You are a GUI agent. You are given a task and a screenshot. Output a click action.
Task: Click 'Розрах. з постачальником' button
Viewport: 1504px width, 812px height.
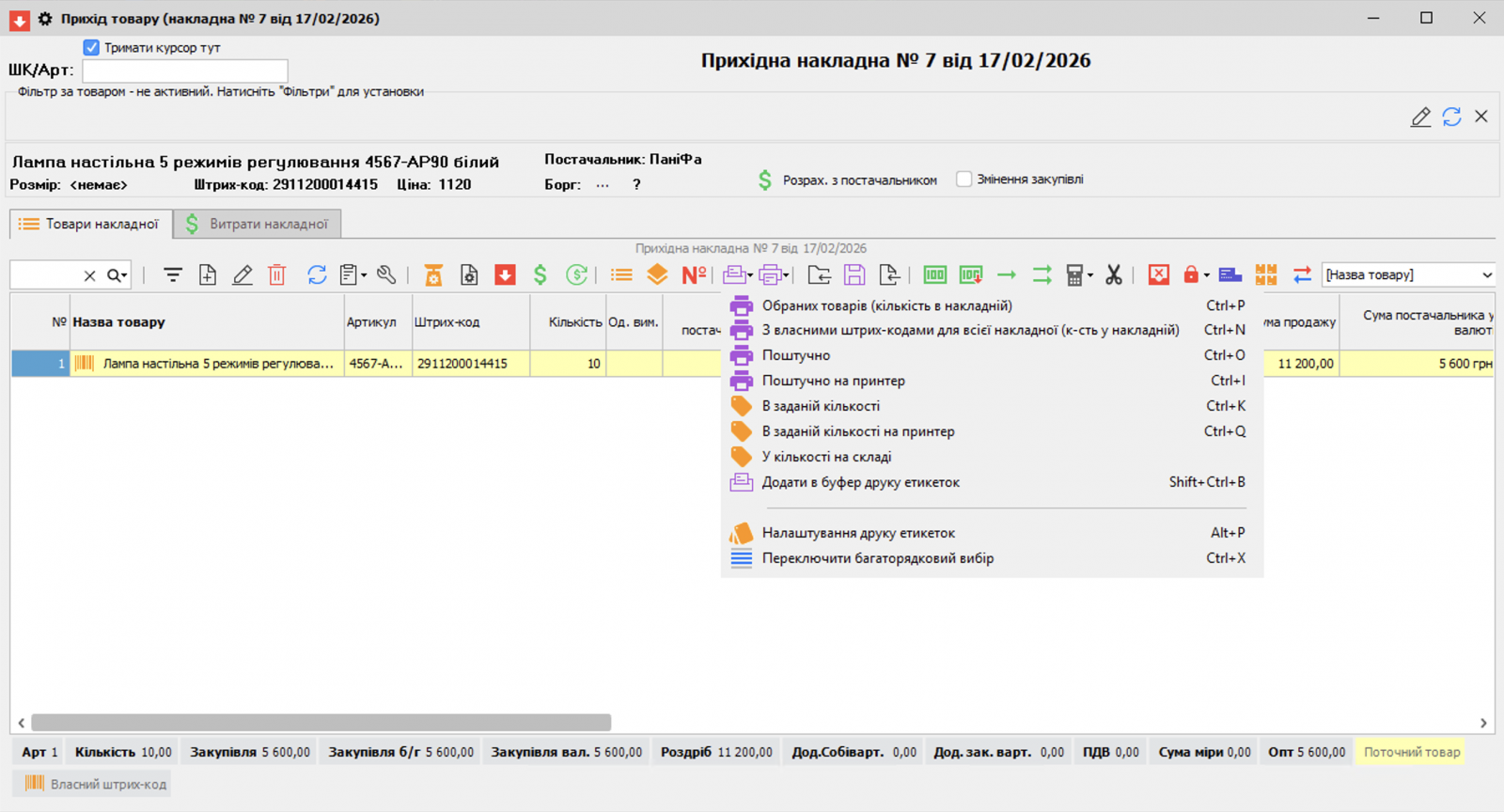[x=849, y=180]
